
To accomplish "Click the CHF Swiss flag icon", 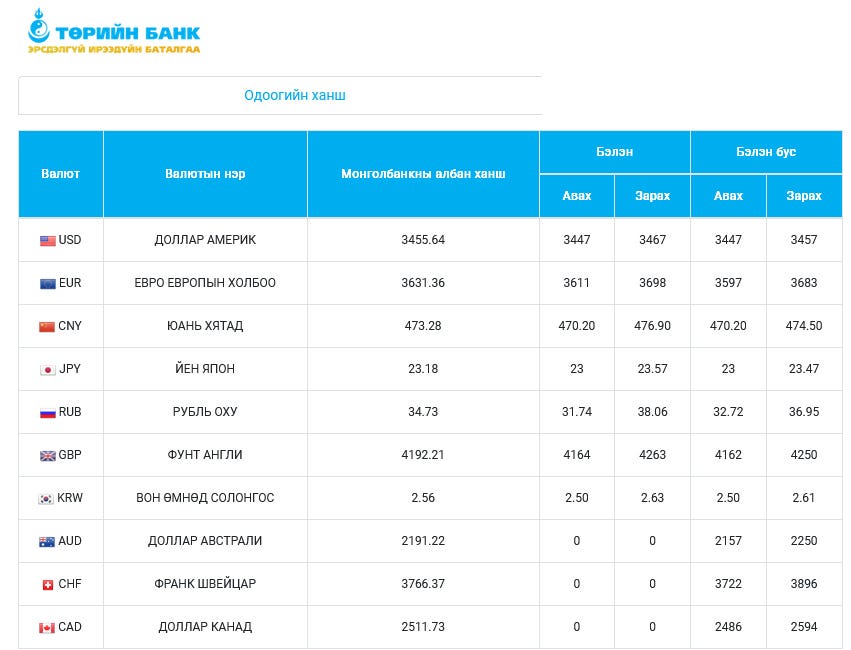I will coord(48,584).
